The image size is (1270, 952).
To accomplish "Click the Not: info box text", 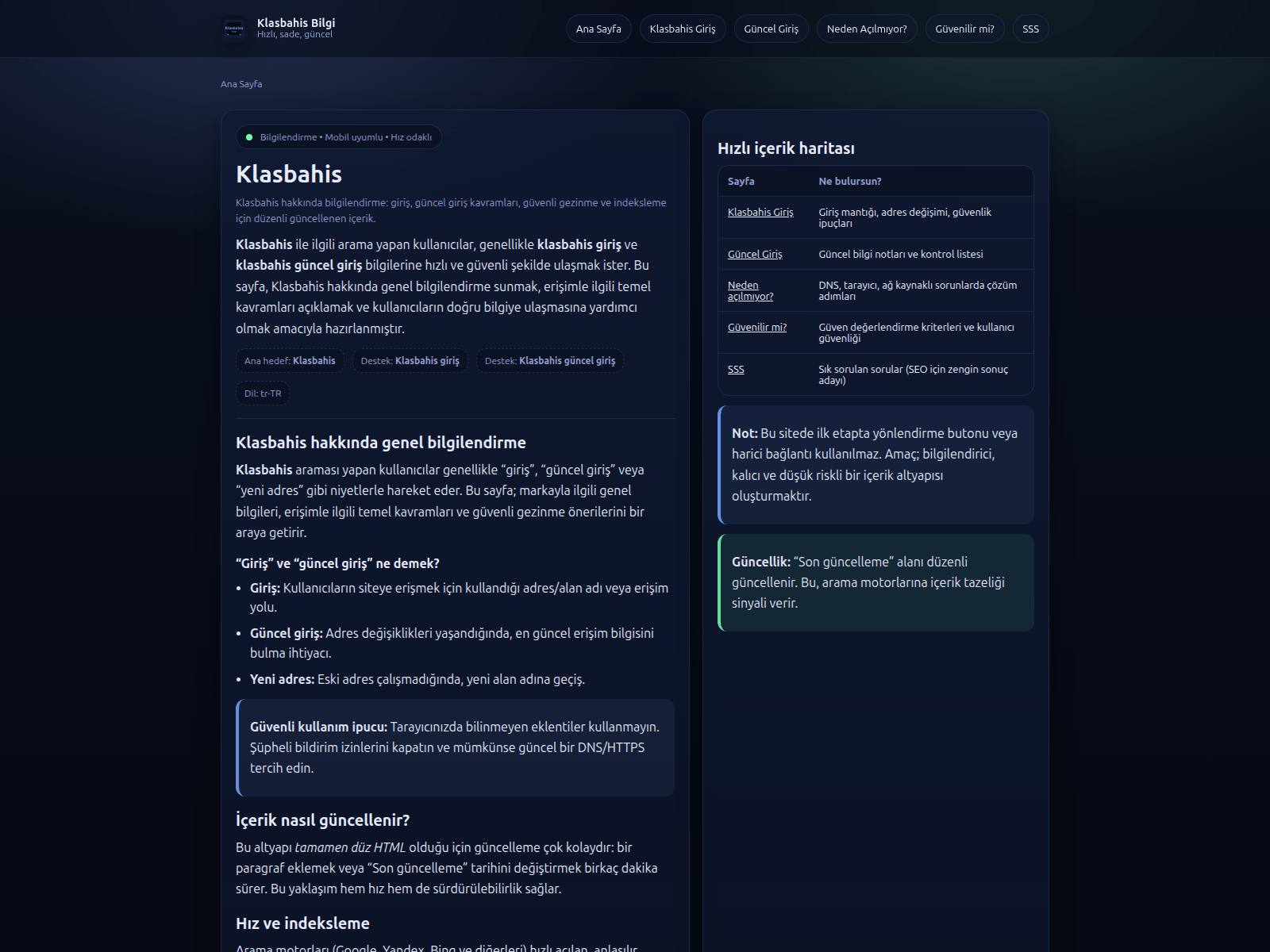I will (x=876, y=465).
